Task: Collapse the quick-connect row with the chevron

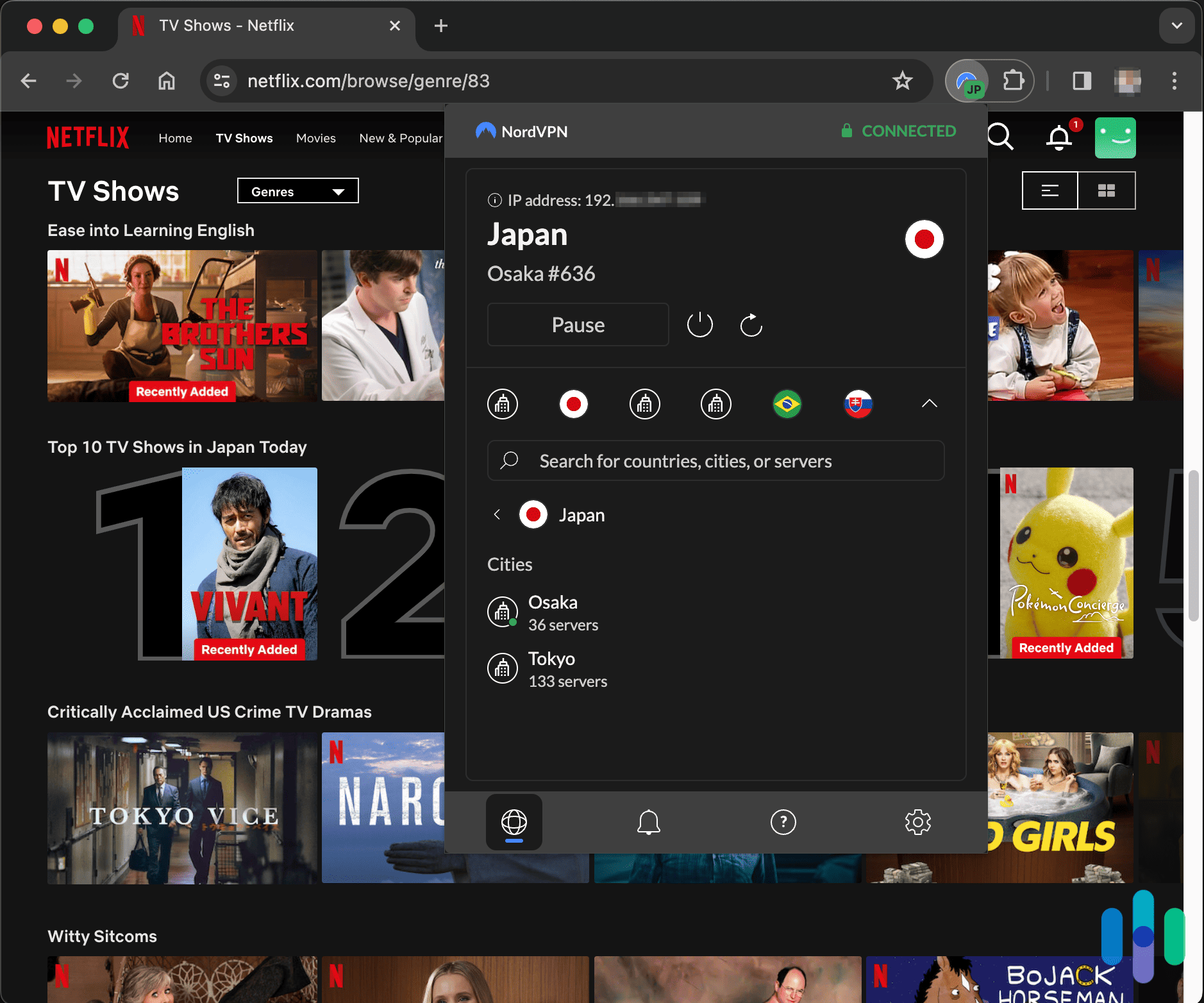Action: (929, 404)
